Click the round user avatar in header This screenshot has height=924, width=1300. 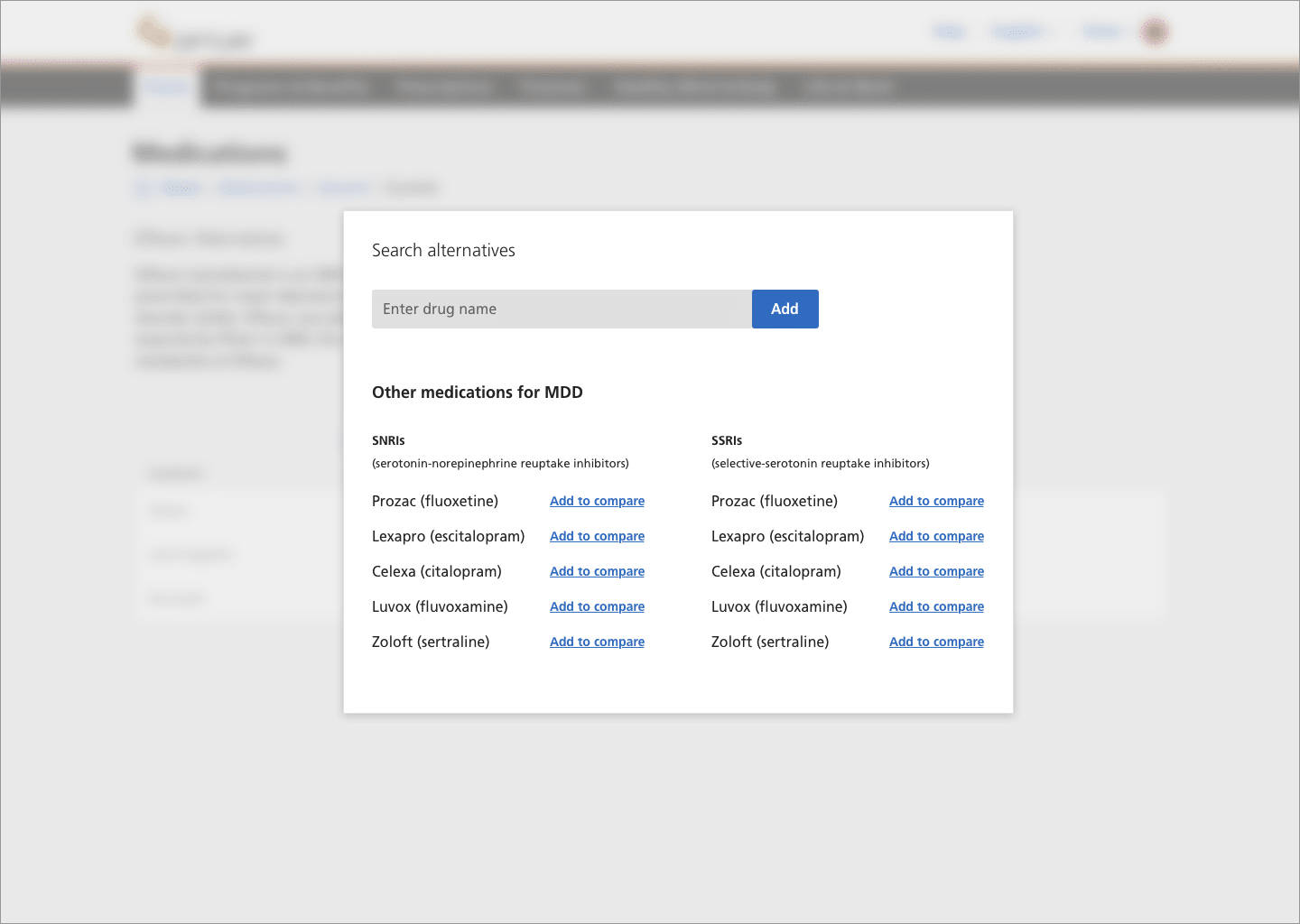[x=1154, y=32]
